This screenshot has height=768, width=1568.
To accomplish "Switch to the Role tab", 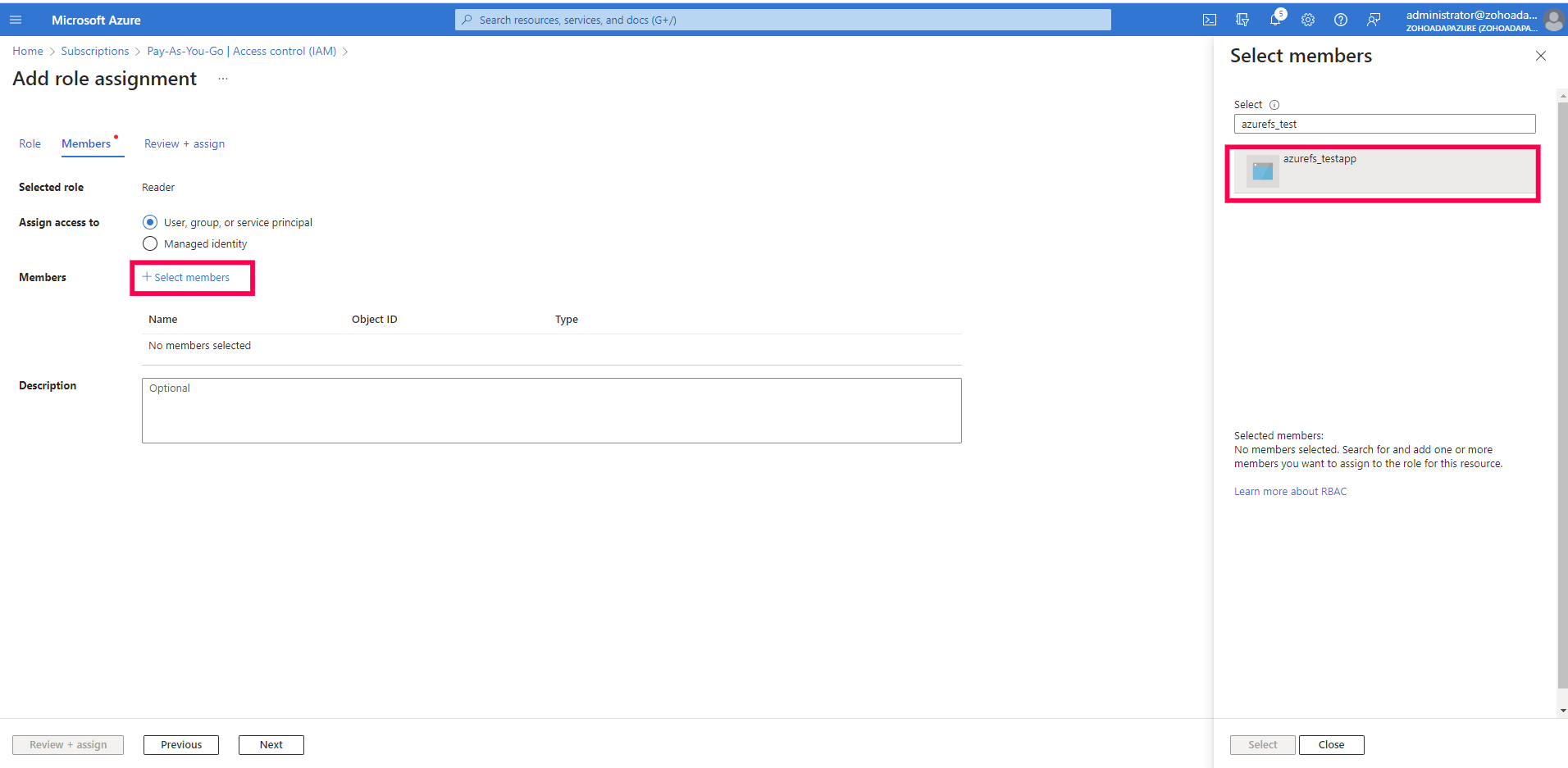I will click(x=30, y=143).
